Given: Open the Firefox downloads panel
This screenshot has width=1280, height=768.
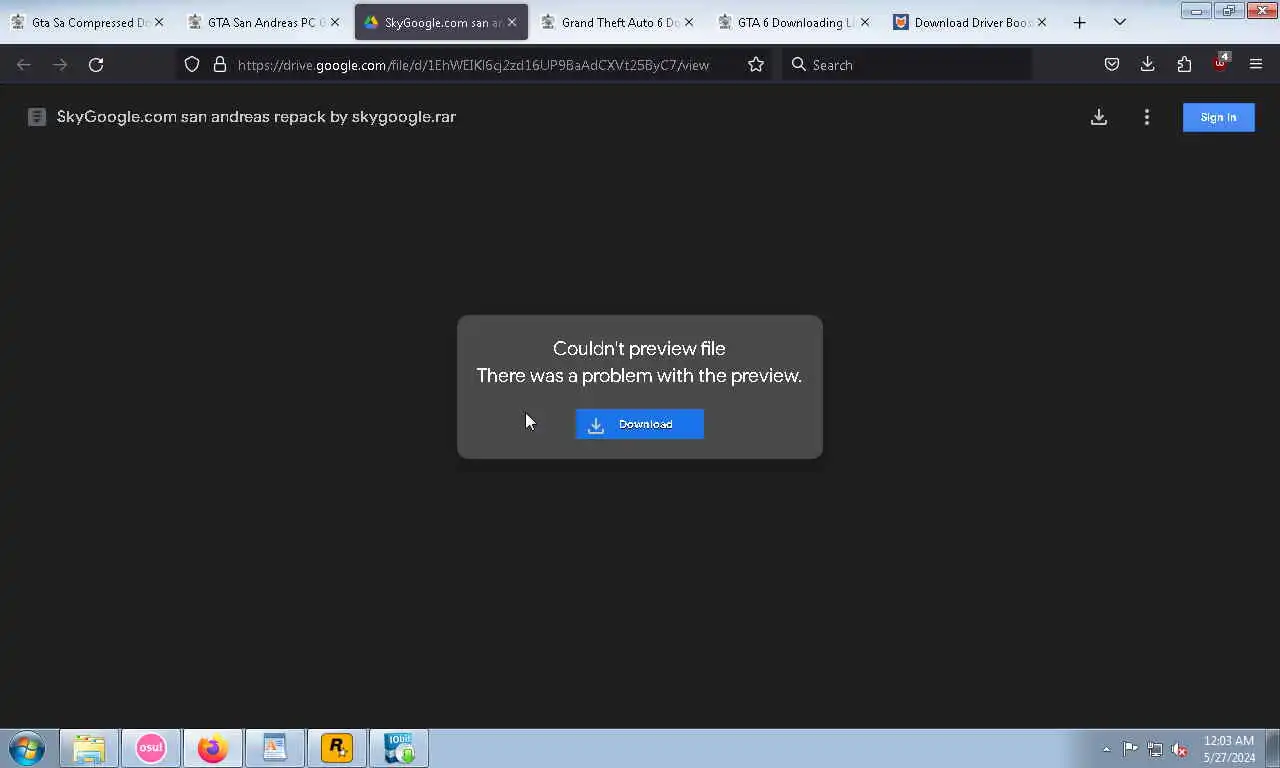Looking at the screenshot, I should pos(1147,65).
